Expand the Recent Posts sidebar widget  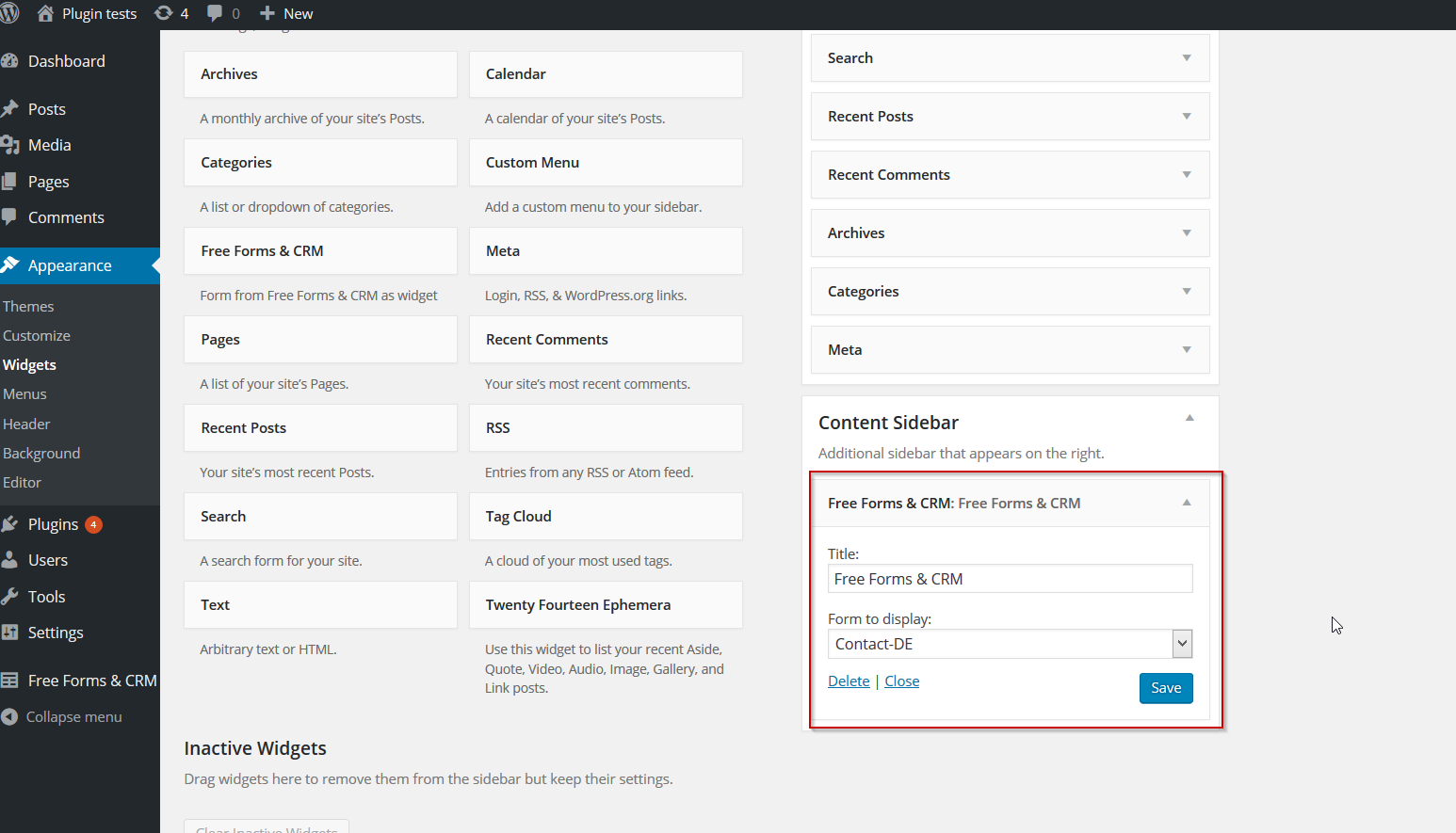pyautogui.click(x=1187, y=117)
